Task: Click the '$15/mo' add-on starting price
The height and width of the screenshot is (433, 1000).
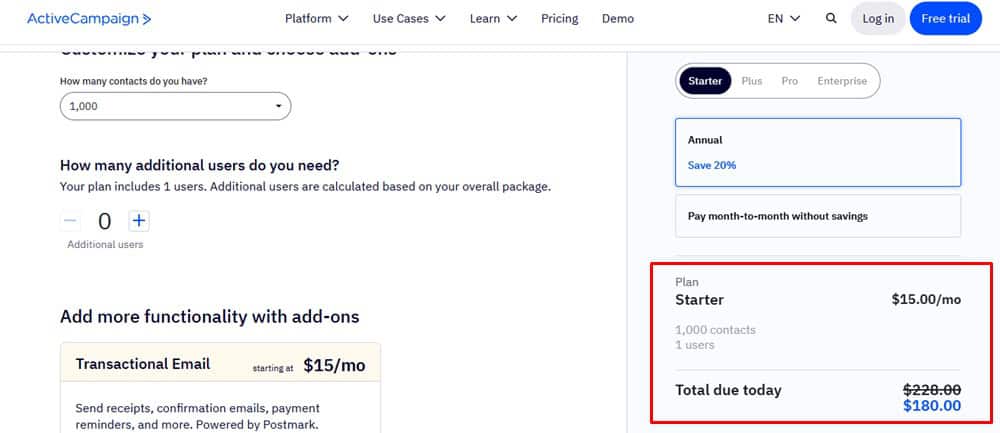Action: click(x=334, y=365)
